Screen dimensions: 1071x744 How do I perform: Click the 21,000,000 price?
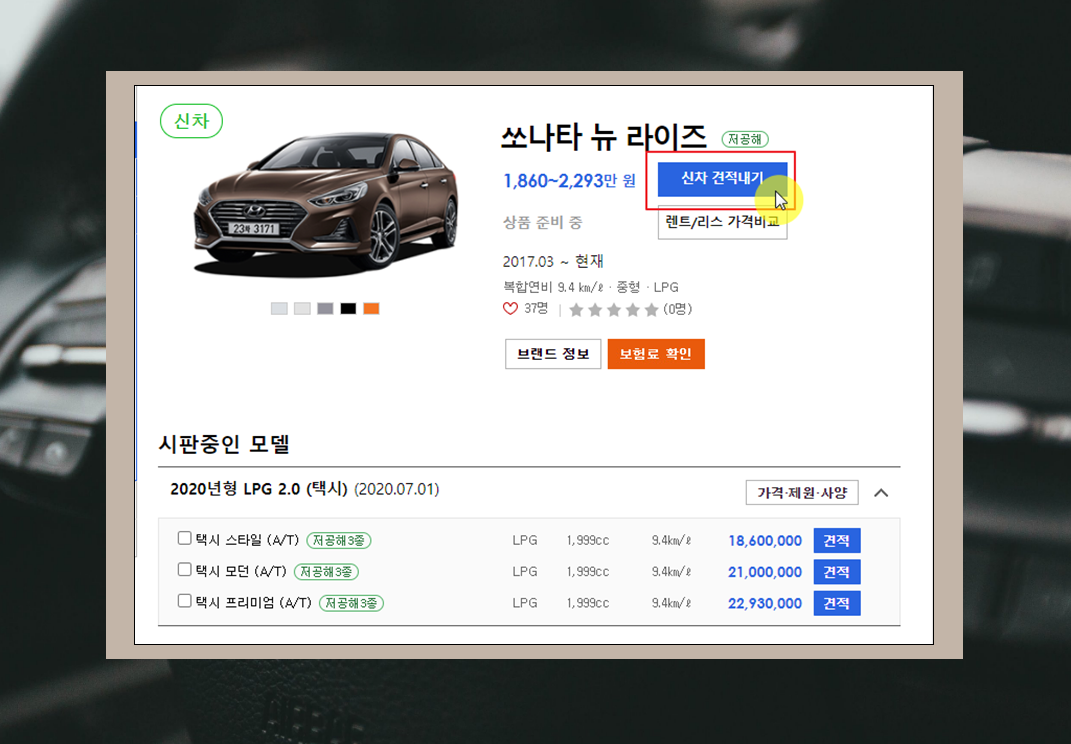(x=765, y=573)
